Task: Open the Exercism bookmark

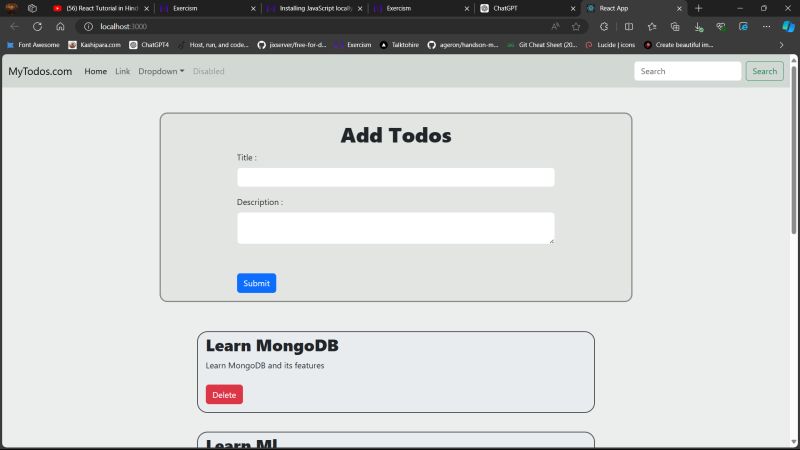Action: coord(353,45)
